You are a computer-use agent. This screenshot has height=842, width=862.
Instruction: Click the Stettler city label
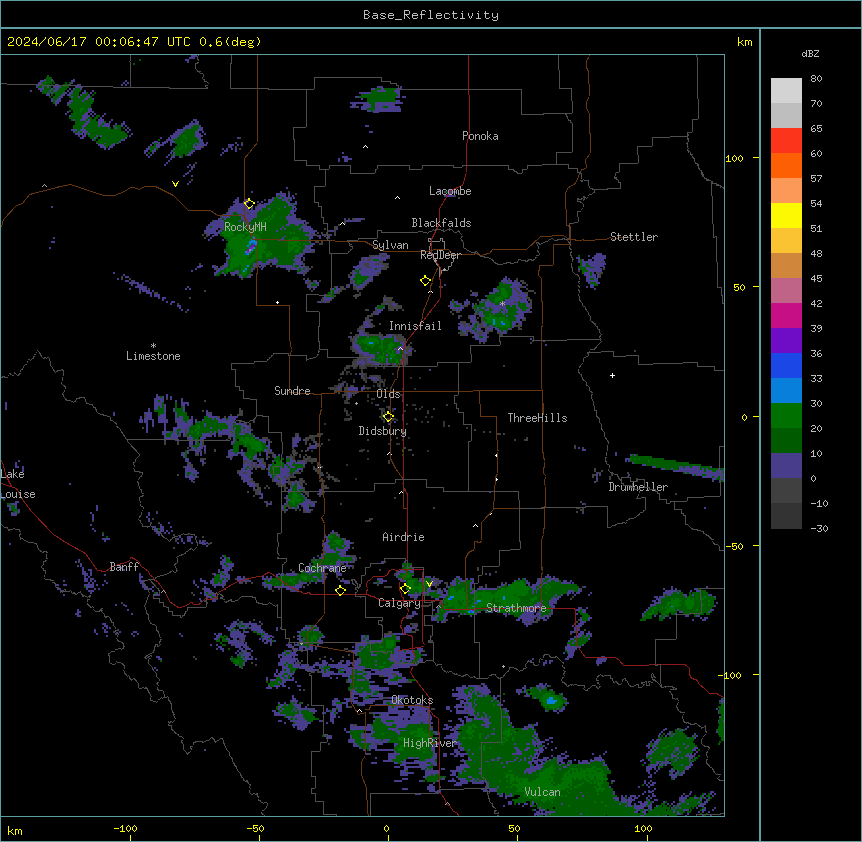click(x=634, y=237)
